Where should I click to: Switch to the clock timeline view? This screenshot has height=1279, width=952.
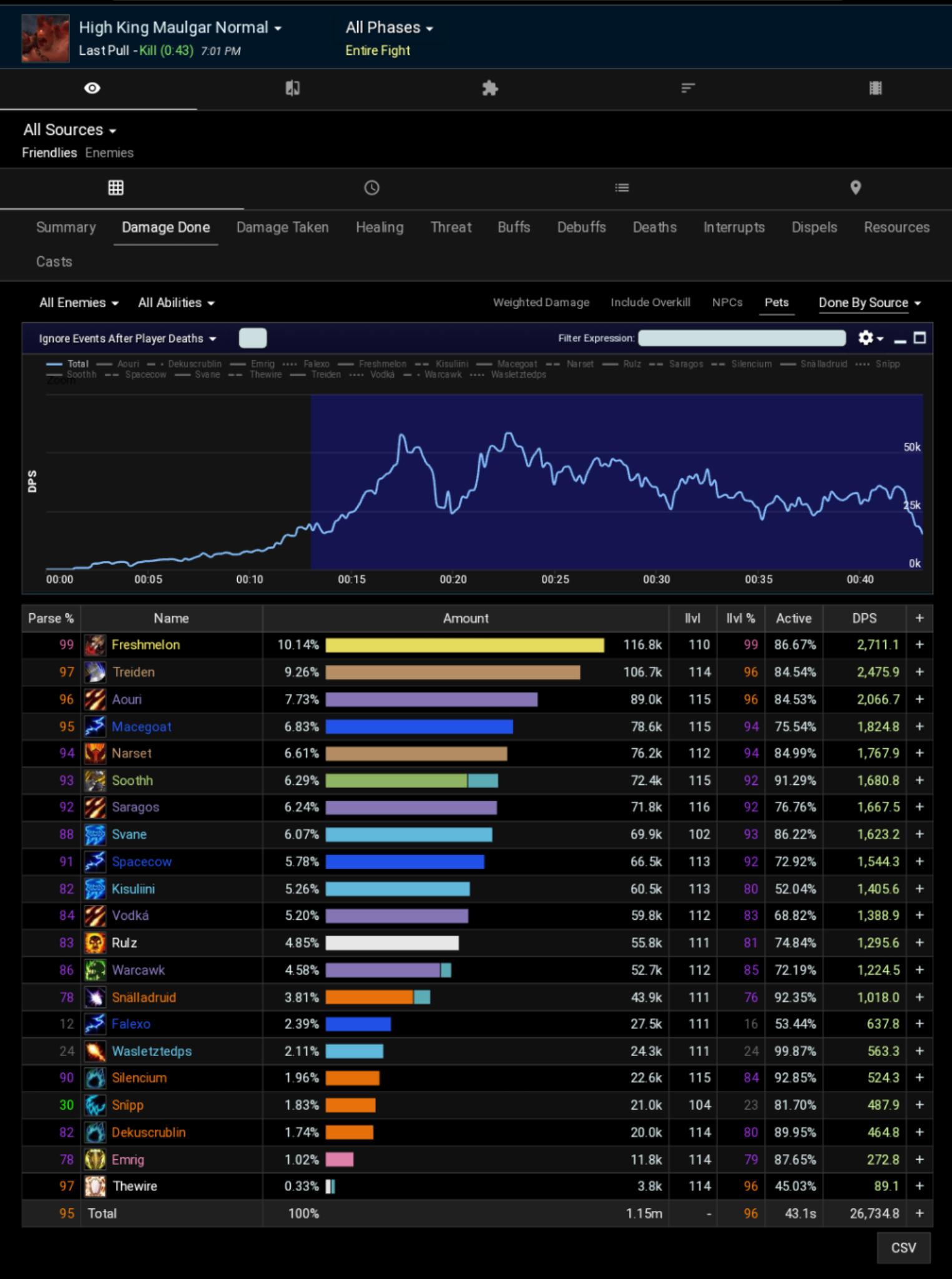click(371, 188)
